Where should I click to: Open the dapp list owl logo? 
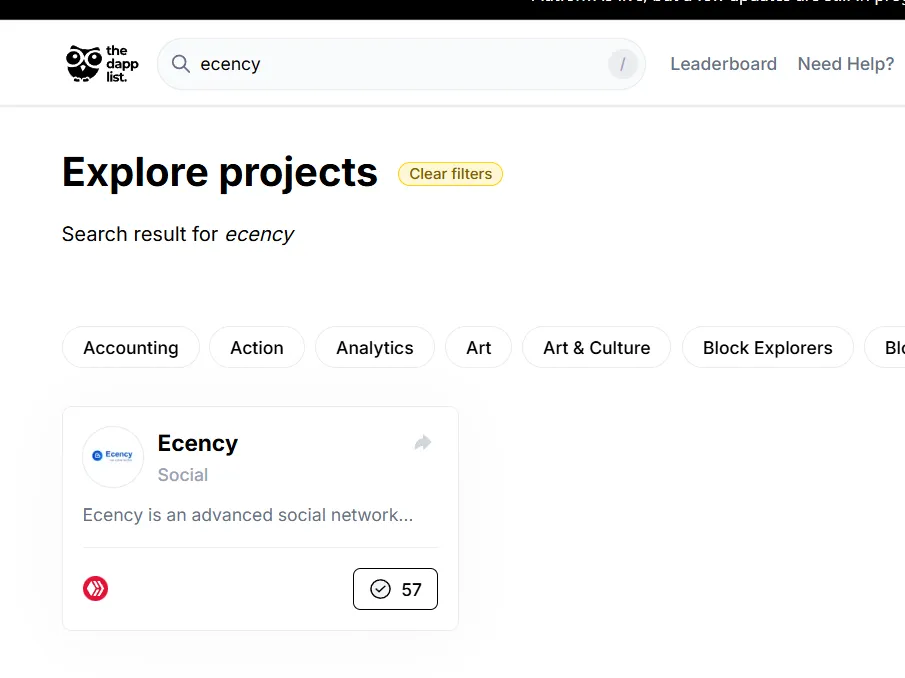(102, 63)
